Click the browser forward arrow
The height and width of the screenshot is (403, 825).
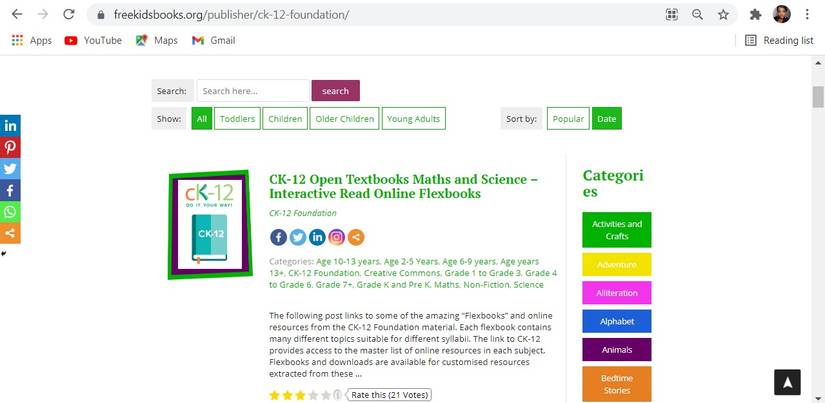click(x=43, y=14)
